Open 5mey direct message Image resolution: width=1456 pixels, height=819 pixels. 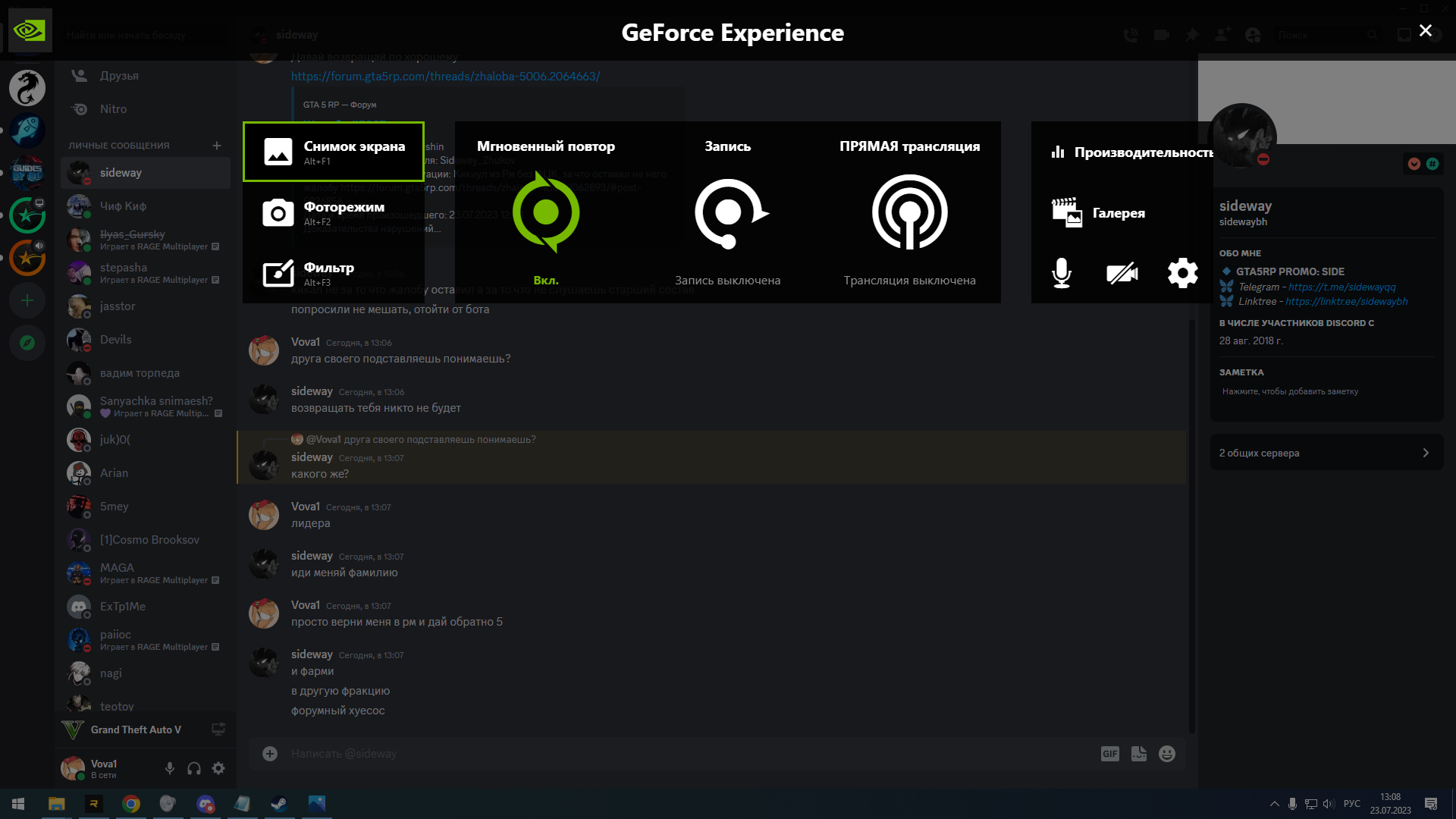[x=146, y=507]
